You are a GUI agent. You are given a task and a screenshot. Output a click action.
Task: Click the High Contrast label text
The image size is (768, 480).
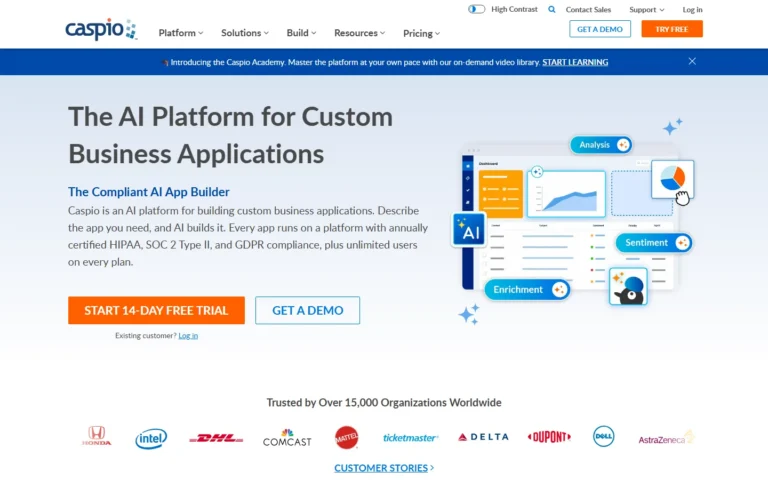coord(514,9)
